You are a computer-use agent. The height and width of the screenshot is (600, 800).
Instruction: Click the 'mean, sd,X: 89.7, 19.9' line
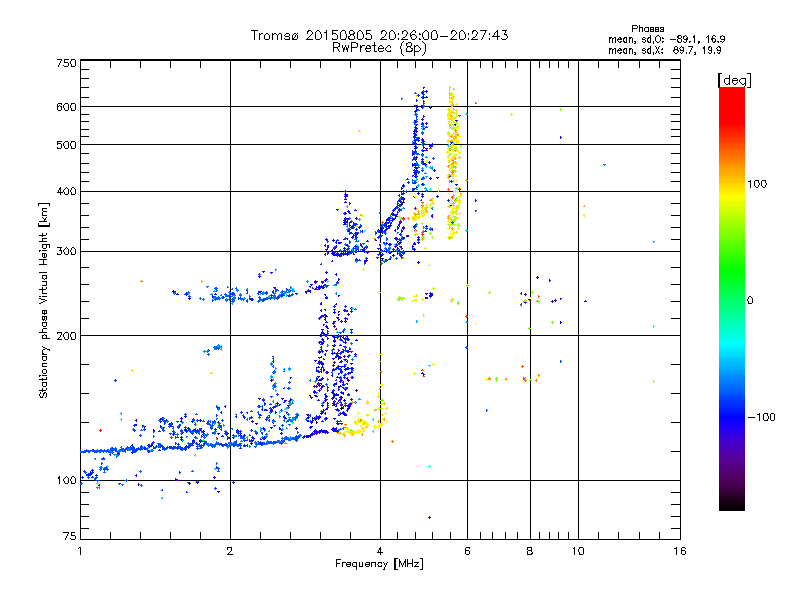tap(664, 50)
